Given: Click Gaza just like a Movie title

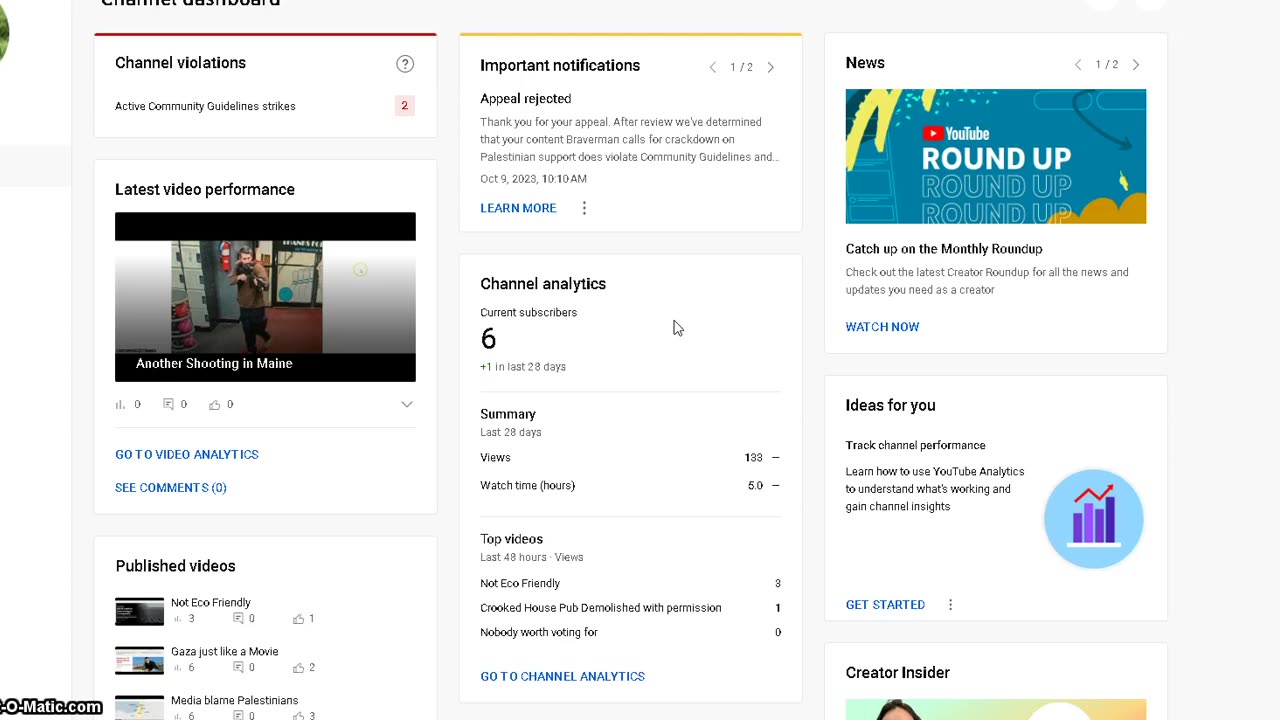Looking at the screenshot, I should point(225,652).
